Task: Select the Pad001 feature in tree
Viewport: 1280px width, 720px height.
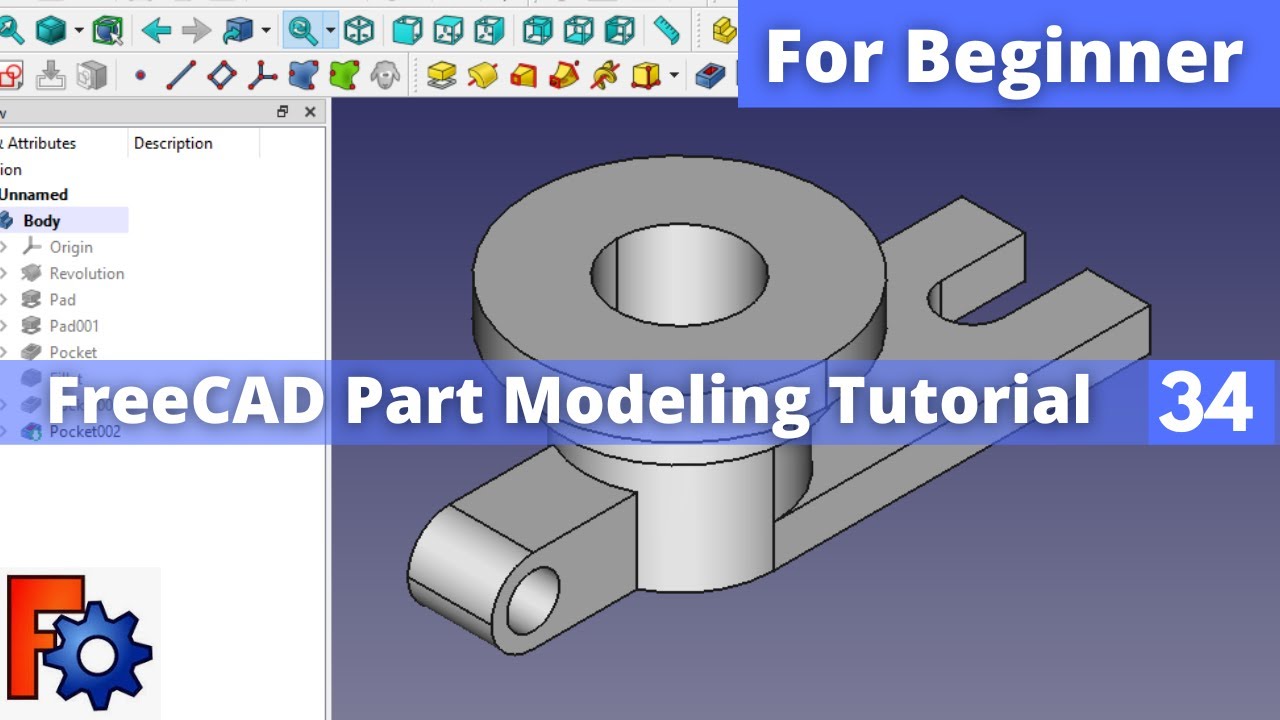Action: (x=74, y=326)
